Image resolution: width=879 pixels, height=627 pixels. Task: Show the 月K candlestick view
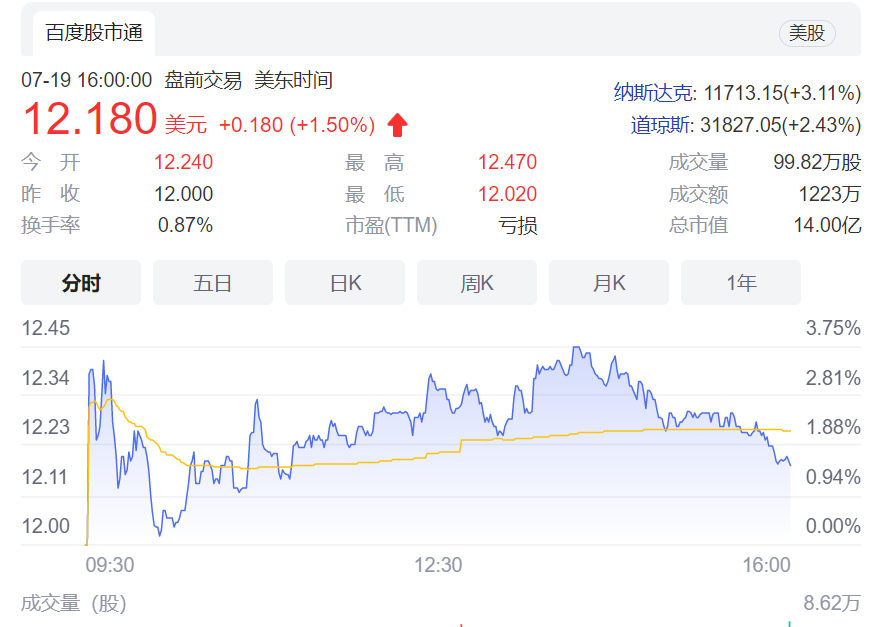coord(609,283)
